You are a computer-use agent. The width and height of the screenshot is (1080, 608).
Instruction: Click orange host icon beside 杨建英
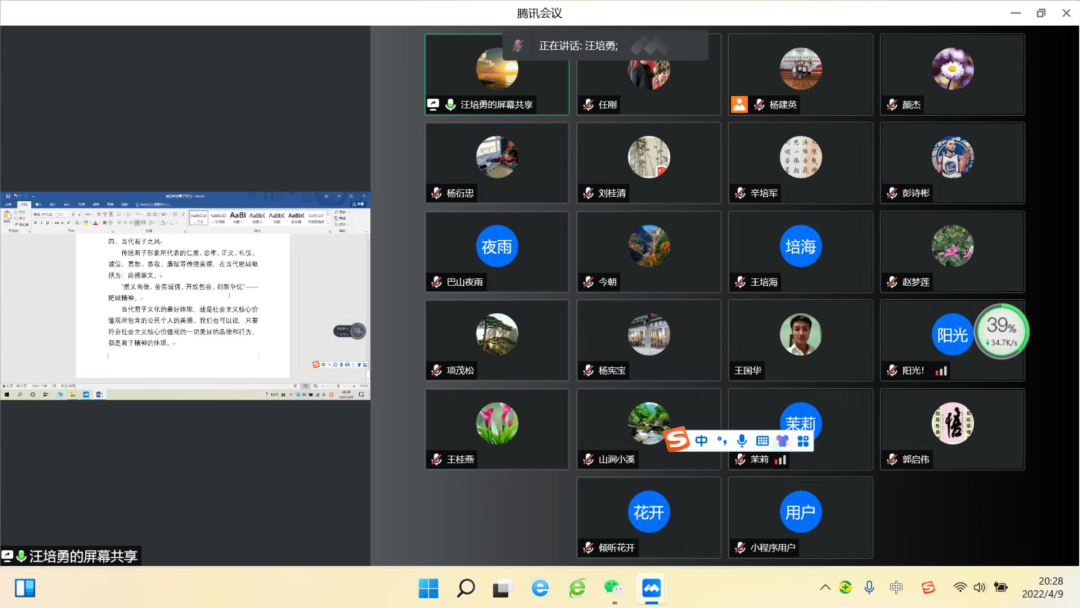(739, 104)
